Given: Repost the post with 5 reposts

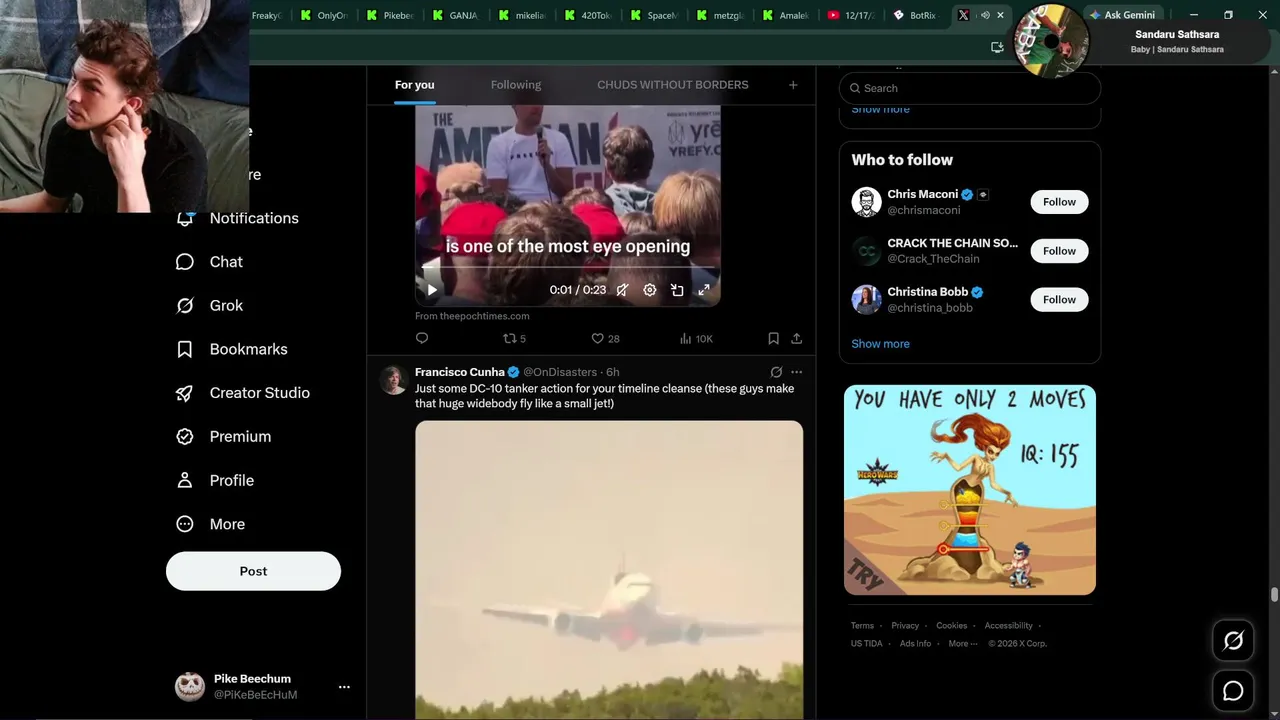Looking at the screenshot, I should tap(514, 338).
